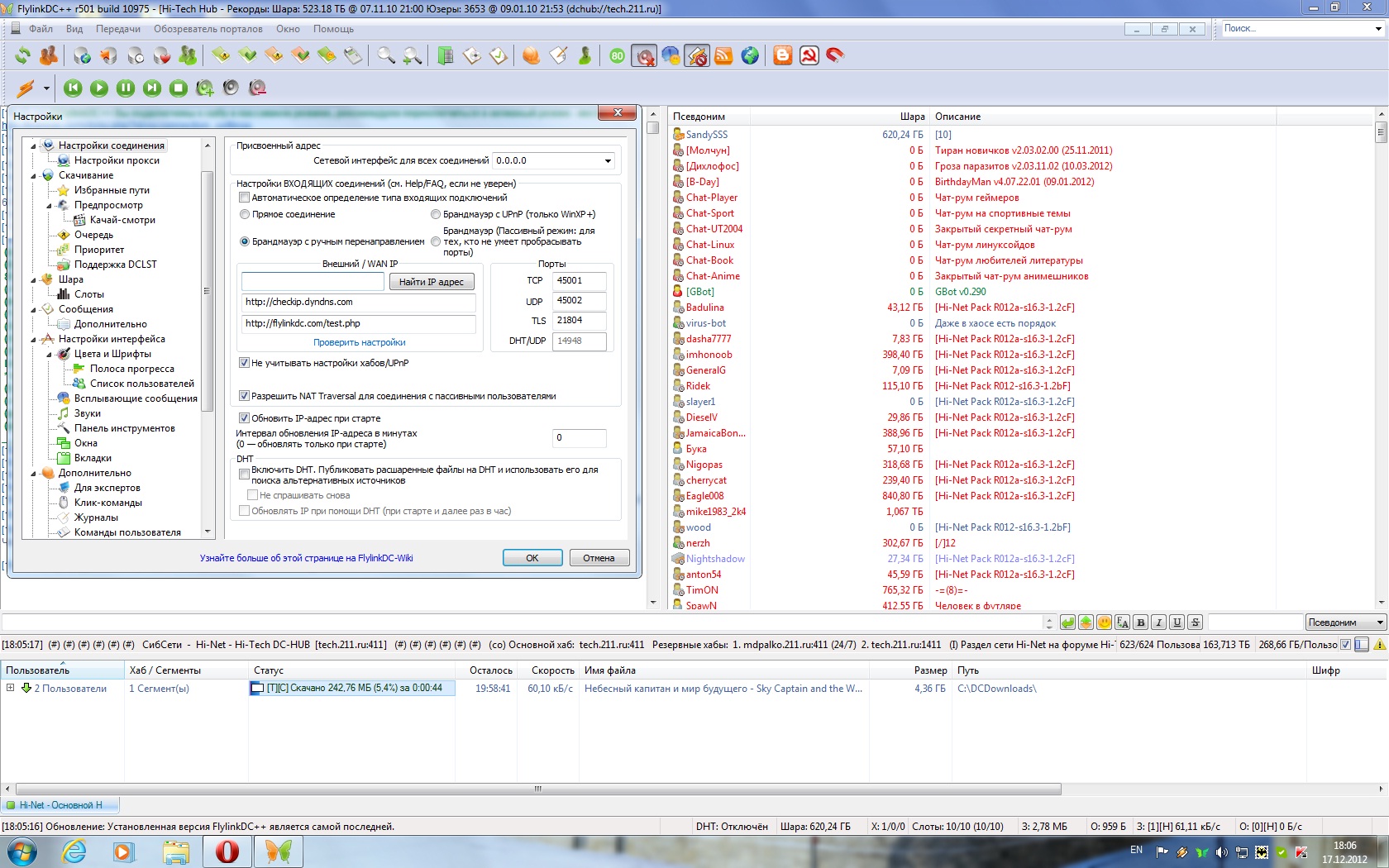Click the 'Найти IP адрес' button

431,282
